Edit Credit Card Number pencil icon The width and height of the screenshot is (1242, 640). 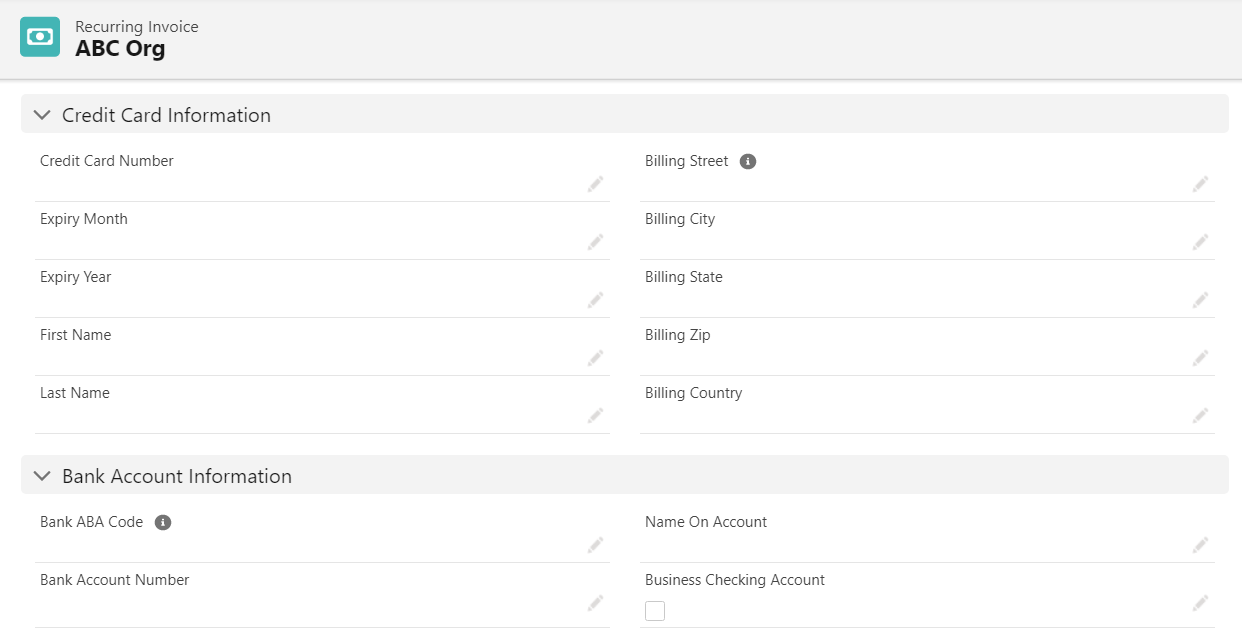coord(595,184)
